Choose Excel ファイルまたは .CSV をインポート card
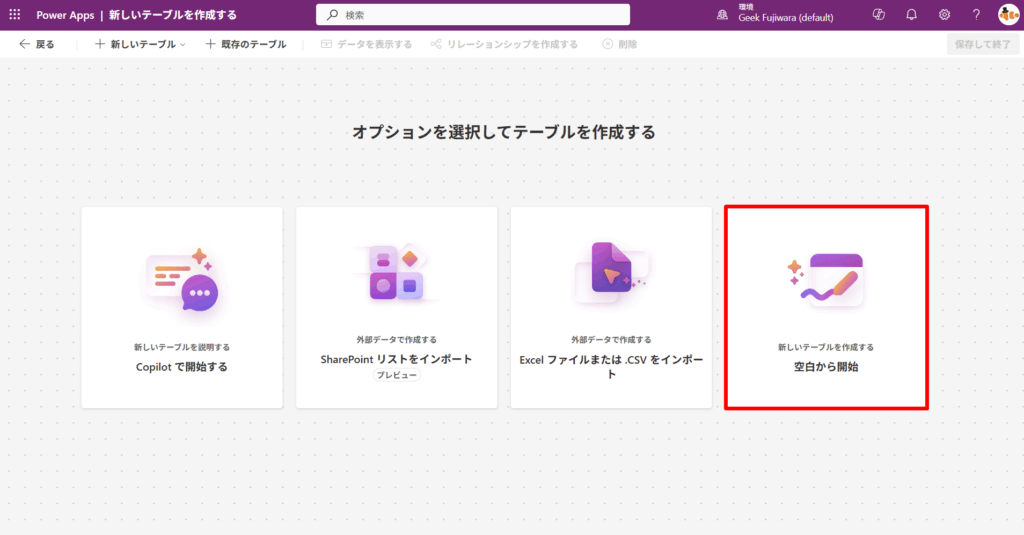Viewport: 1024px width, 535px height. pos(611,308)
